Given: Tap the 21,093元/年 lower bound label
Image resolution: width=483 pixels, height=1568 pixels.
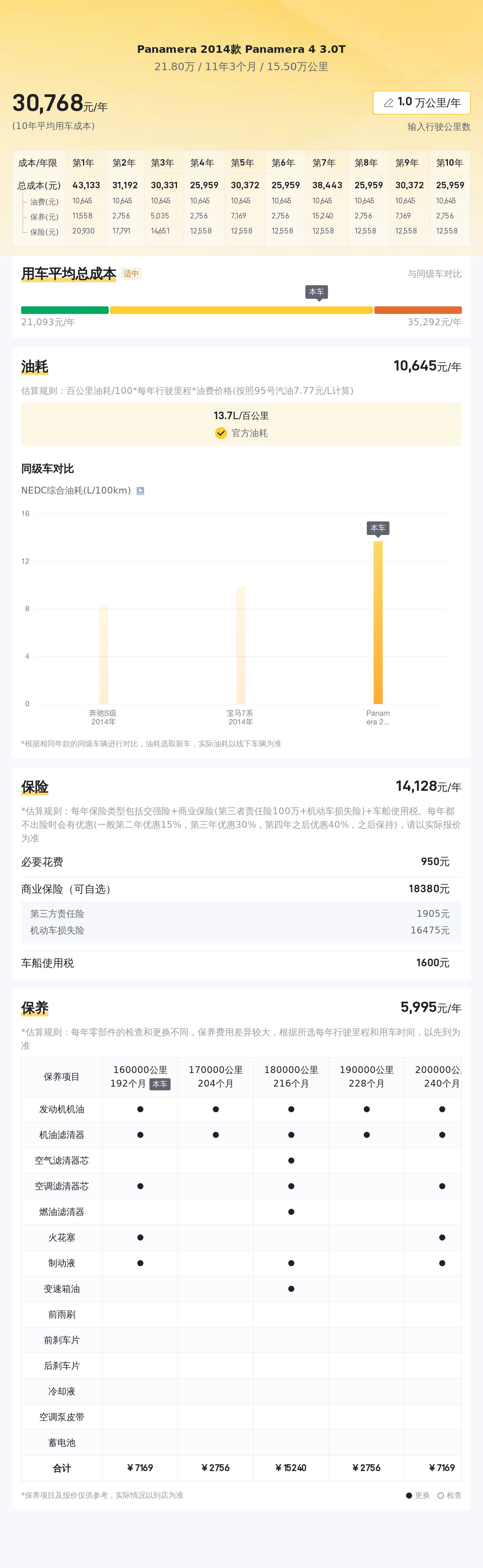Looking at the screenshot, I should coord(48,322).
